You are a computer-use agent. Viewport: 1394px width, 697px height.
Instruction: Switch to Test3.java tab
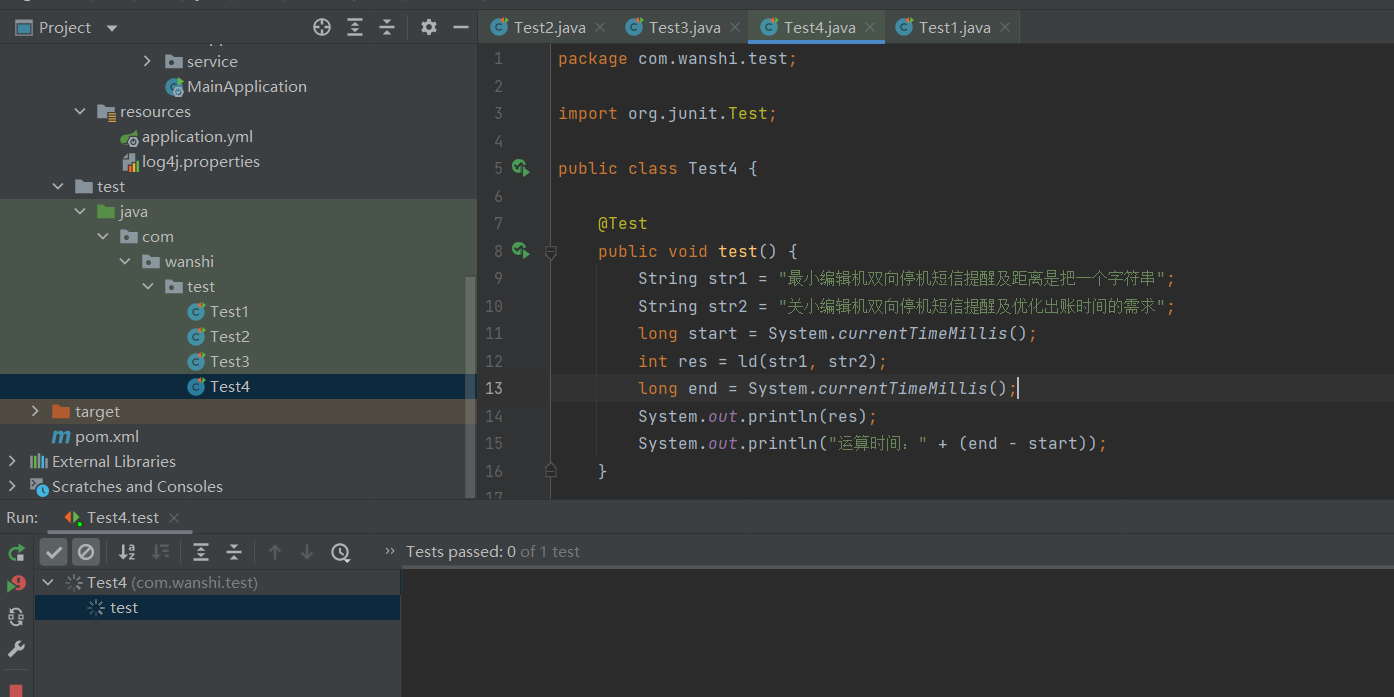pos(684,27)
